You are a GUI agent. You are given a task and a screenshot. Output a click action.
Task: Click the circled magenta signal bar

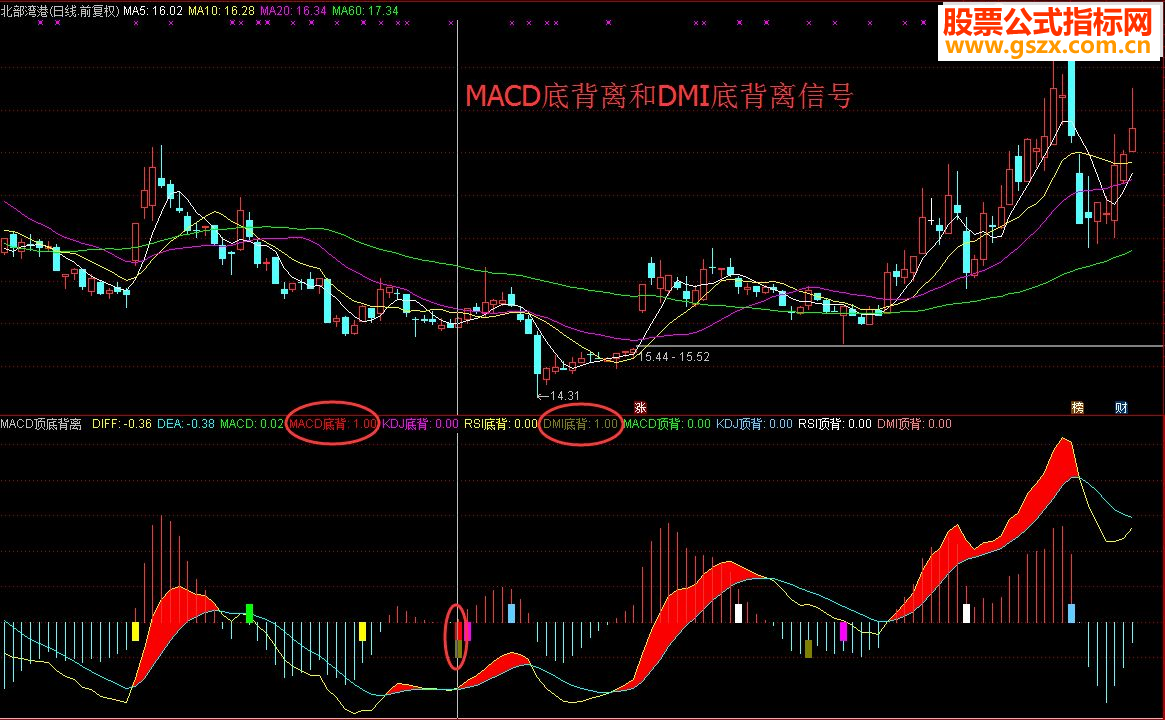pos(467,631)
